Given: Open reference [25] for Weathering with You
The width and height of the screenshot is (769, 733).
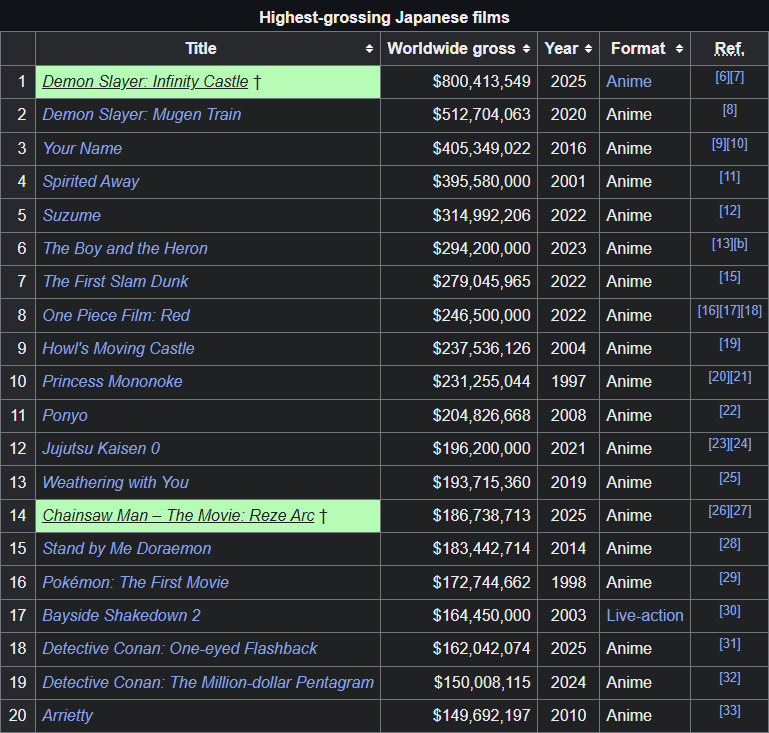Looking at the screenshot, I should point(730,478).
